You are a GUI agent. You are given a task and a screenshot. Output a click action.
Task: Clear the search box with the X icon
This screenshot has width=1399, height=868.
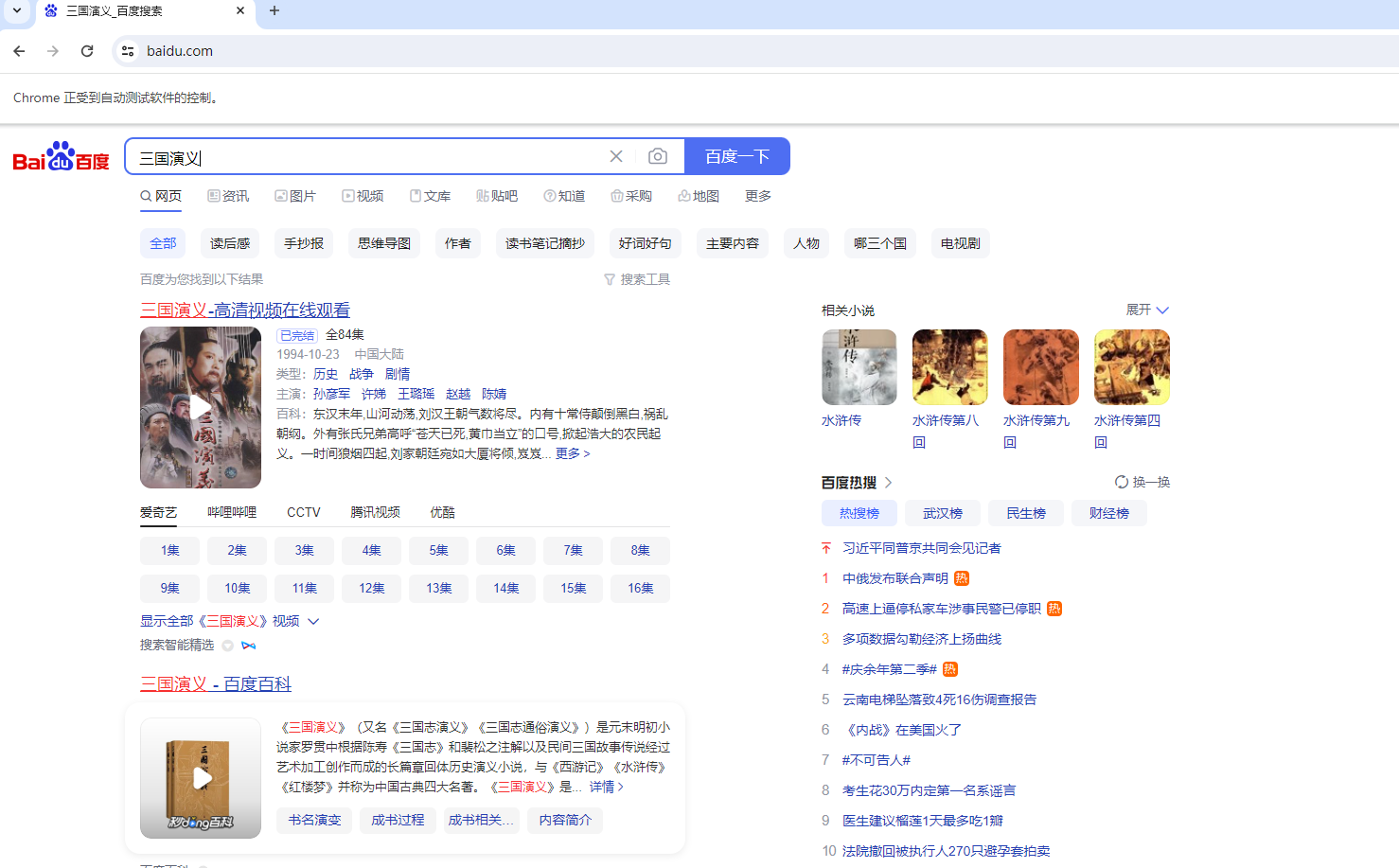(616, 156)
